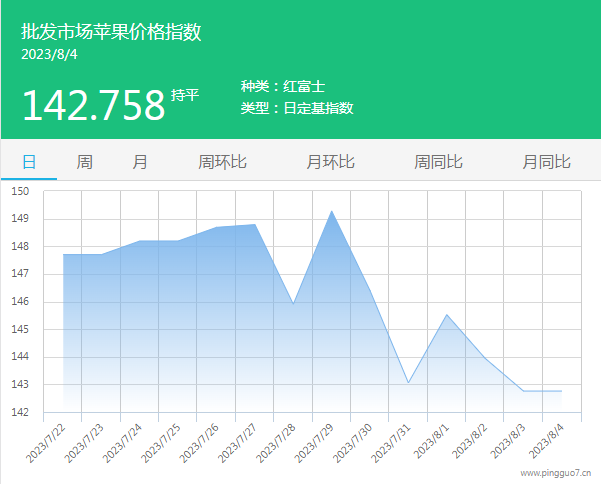
Task: Switch to the 周环比 tab
Action: (222, 162)
